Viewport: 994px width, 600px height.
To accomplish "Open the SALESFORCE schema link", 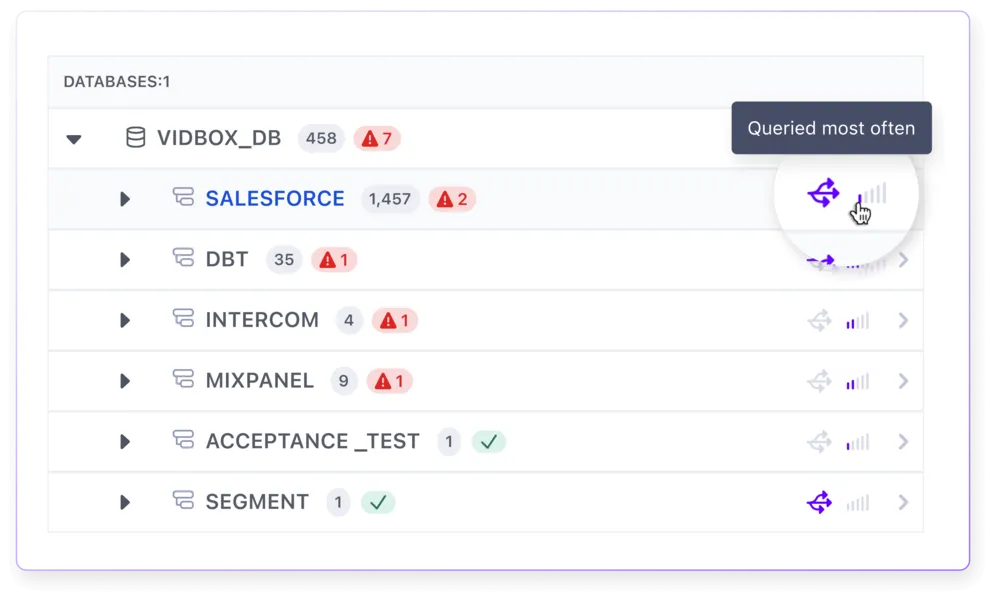I will pos(274,198).
